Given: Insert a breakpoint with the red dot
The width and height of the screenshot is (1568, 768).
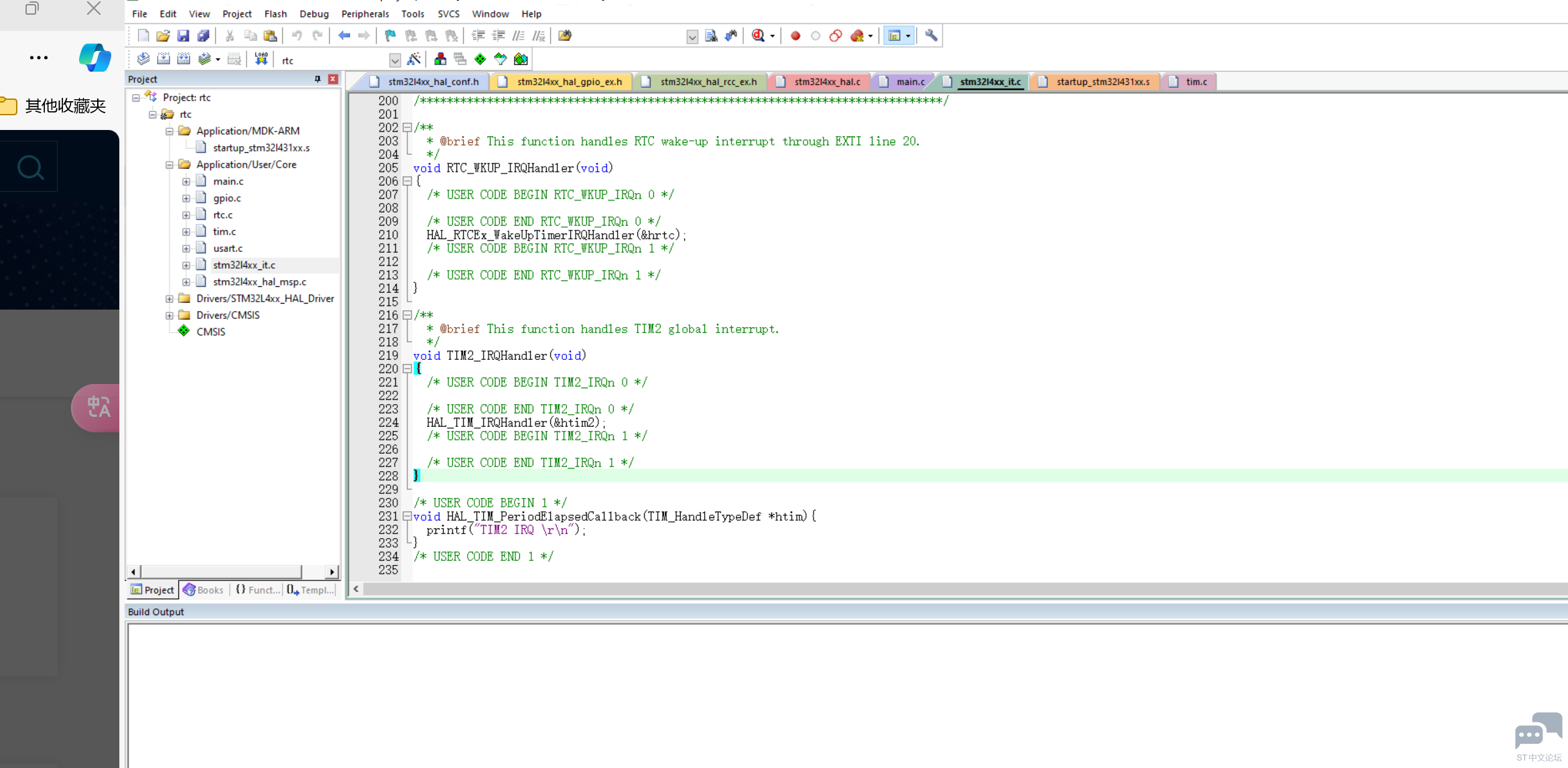Looking at the screenshot, I should 795,36.
